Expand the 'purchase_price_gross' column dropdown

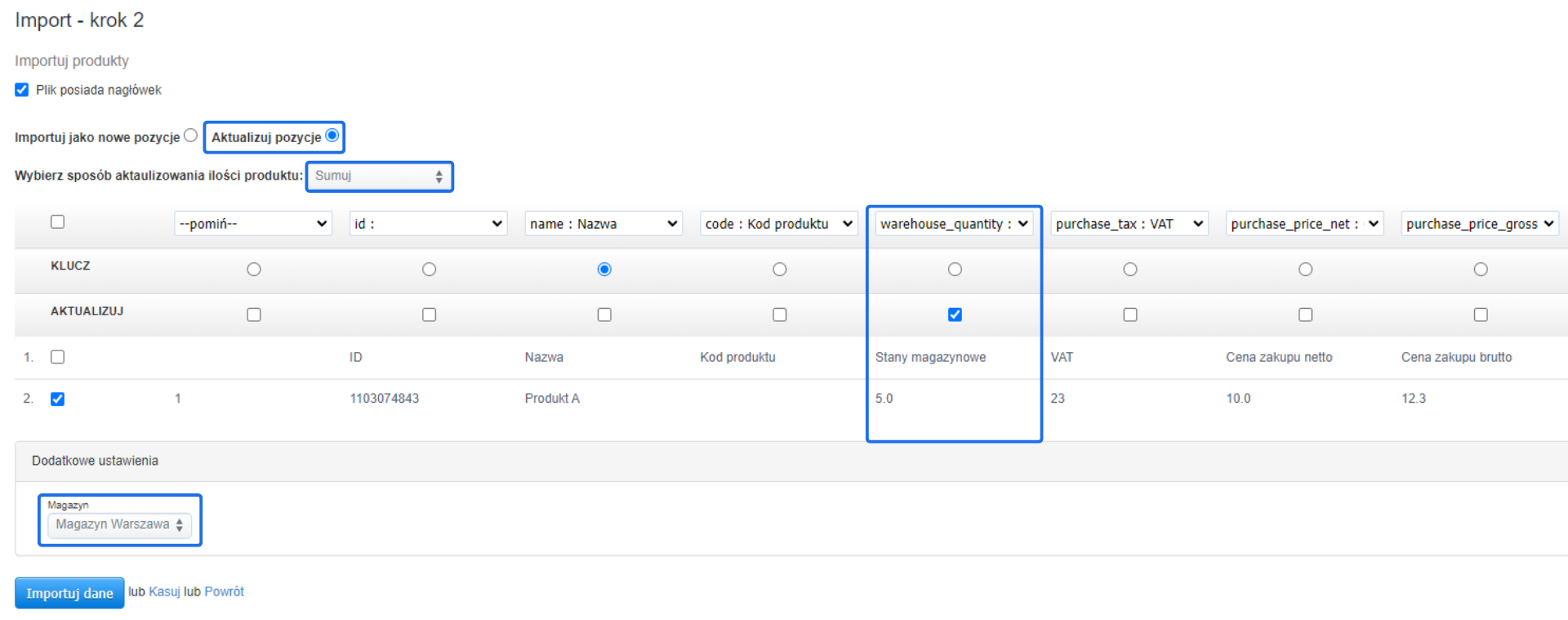(x=1480, y=224)
